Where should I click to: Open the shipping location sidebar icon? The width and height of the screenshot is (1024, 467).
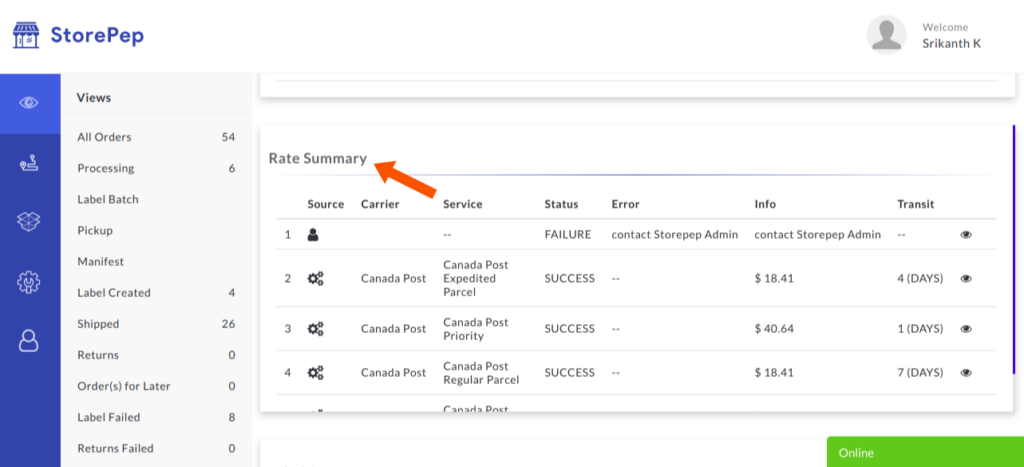[29, 165]
